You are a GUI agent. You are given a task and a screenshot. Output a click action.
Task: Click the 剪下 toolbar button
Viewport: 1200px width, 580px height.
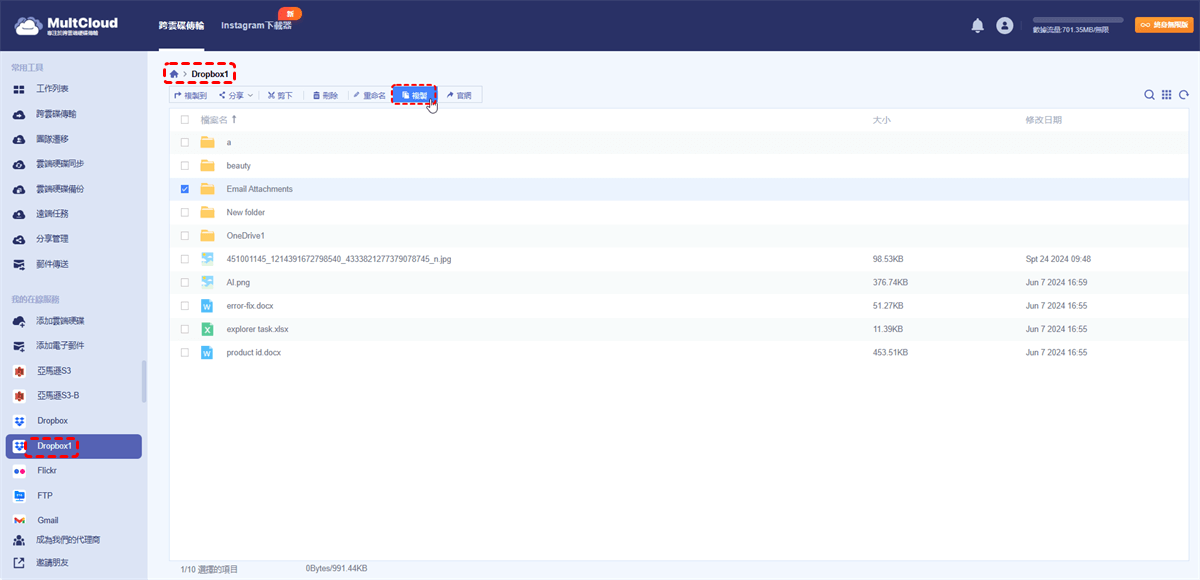click(x=281, y=95)
